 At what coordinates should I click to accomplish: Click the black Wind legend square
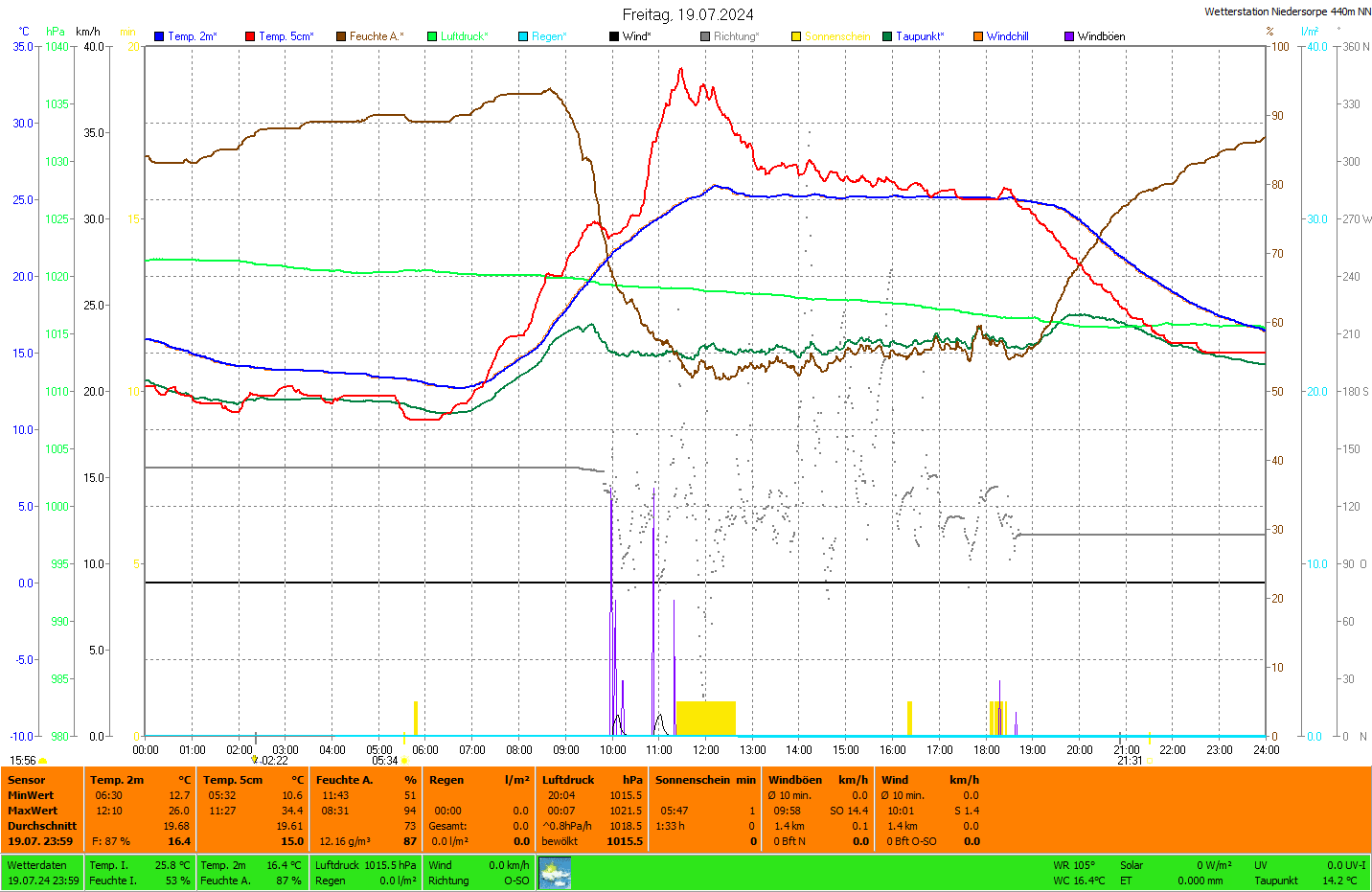614,36
